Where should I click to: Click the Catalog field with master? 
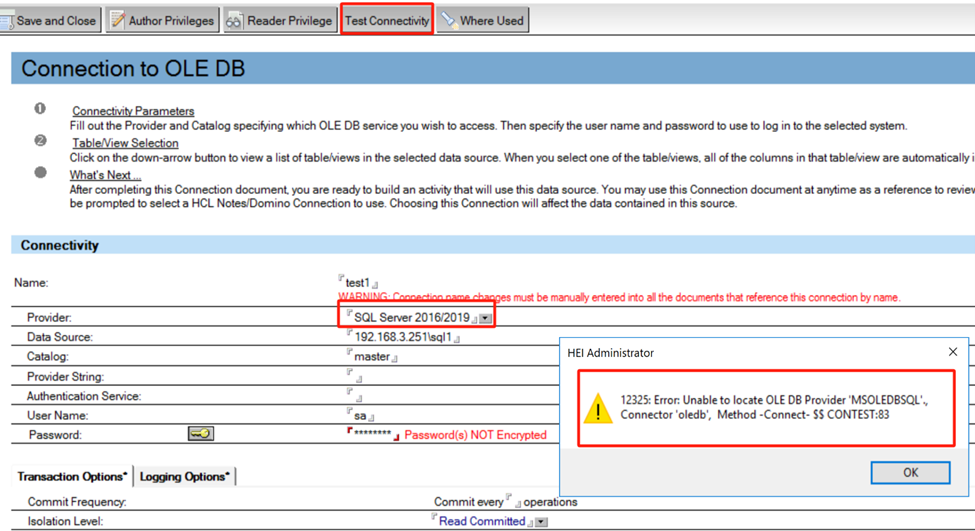372,356
